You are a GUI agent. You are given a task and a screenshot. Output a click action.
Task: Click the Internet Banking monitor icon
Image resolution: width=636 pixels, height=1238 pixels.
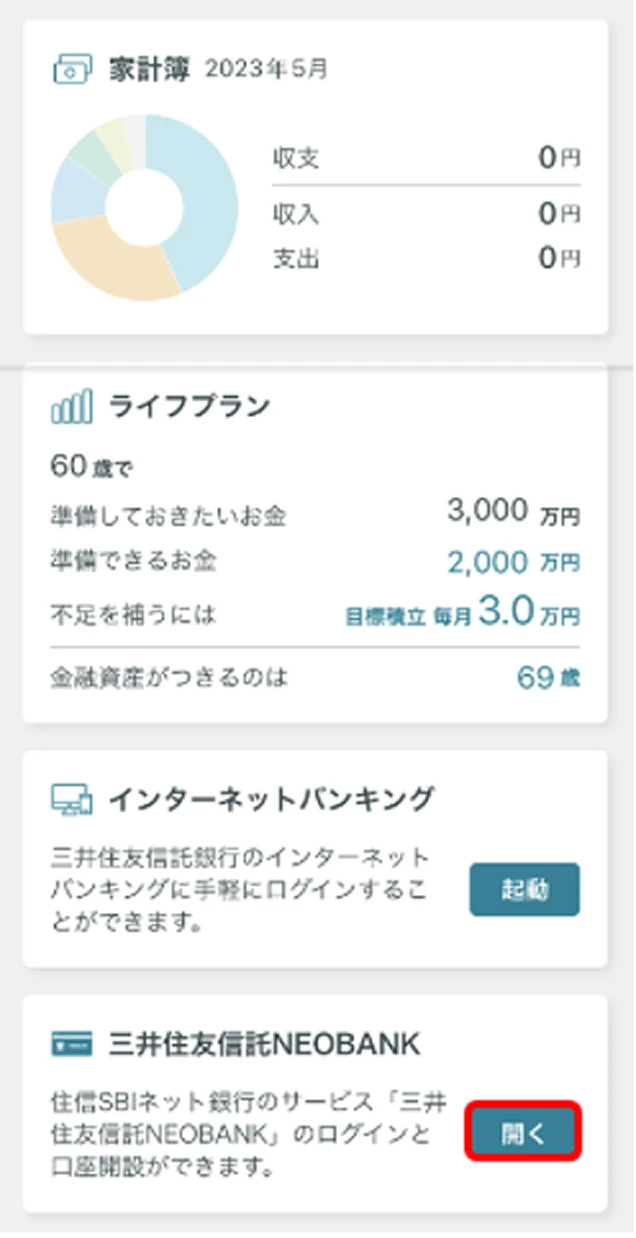click(72, 799)
